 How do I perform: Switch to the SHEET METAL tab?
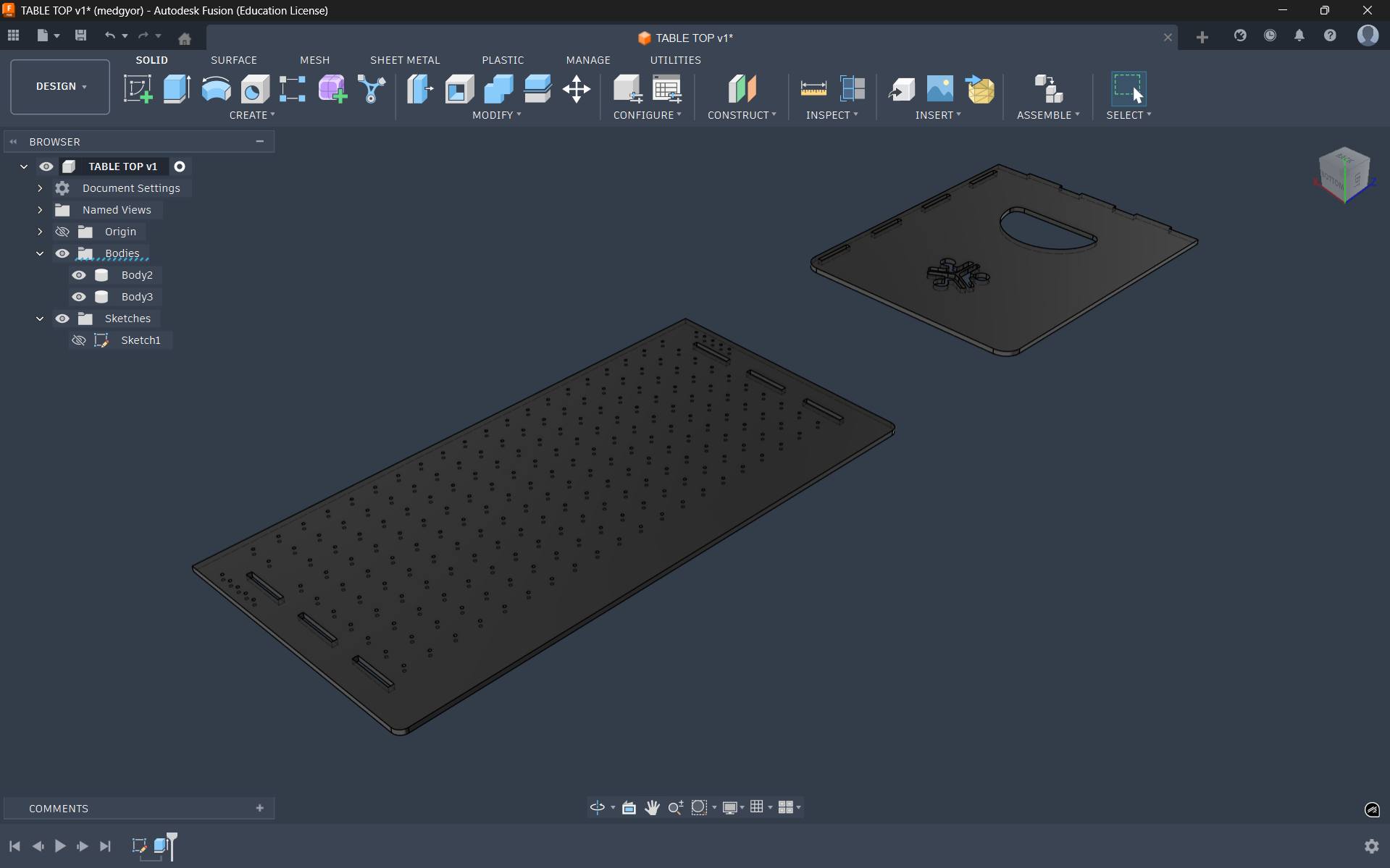[405, 60]
